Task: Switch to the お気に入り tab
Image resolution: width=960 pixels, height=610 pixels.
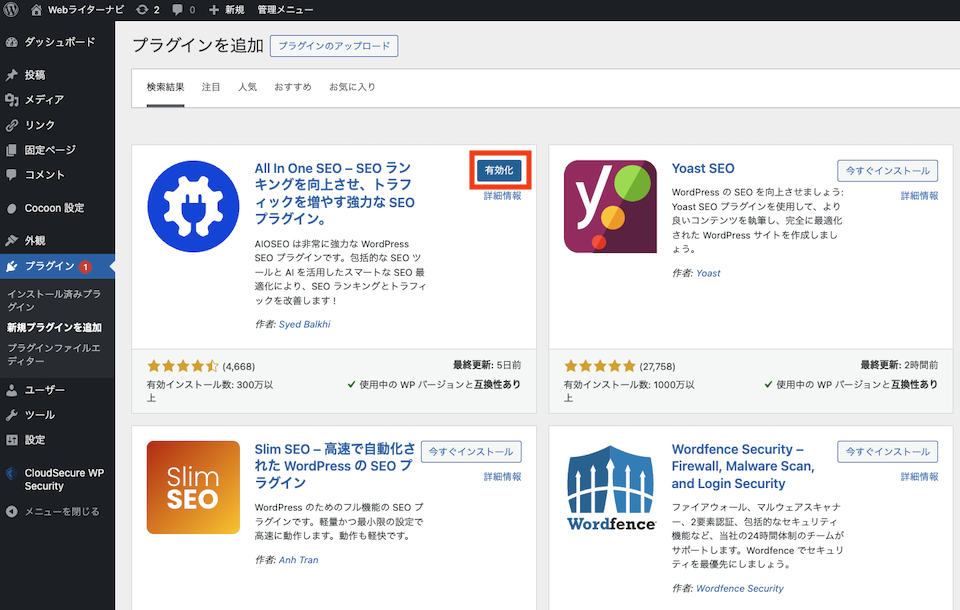Action: point(352,87)
